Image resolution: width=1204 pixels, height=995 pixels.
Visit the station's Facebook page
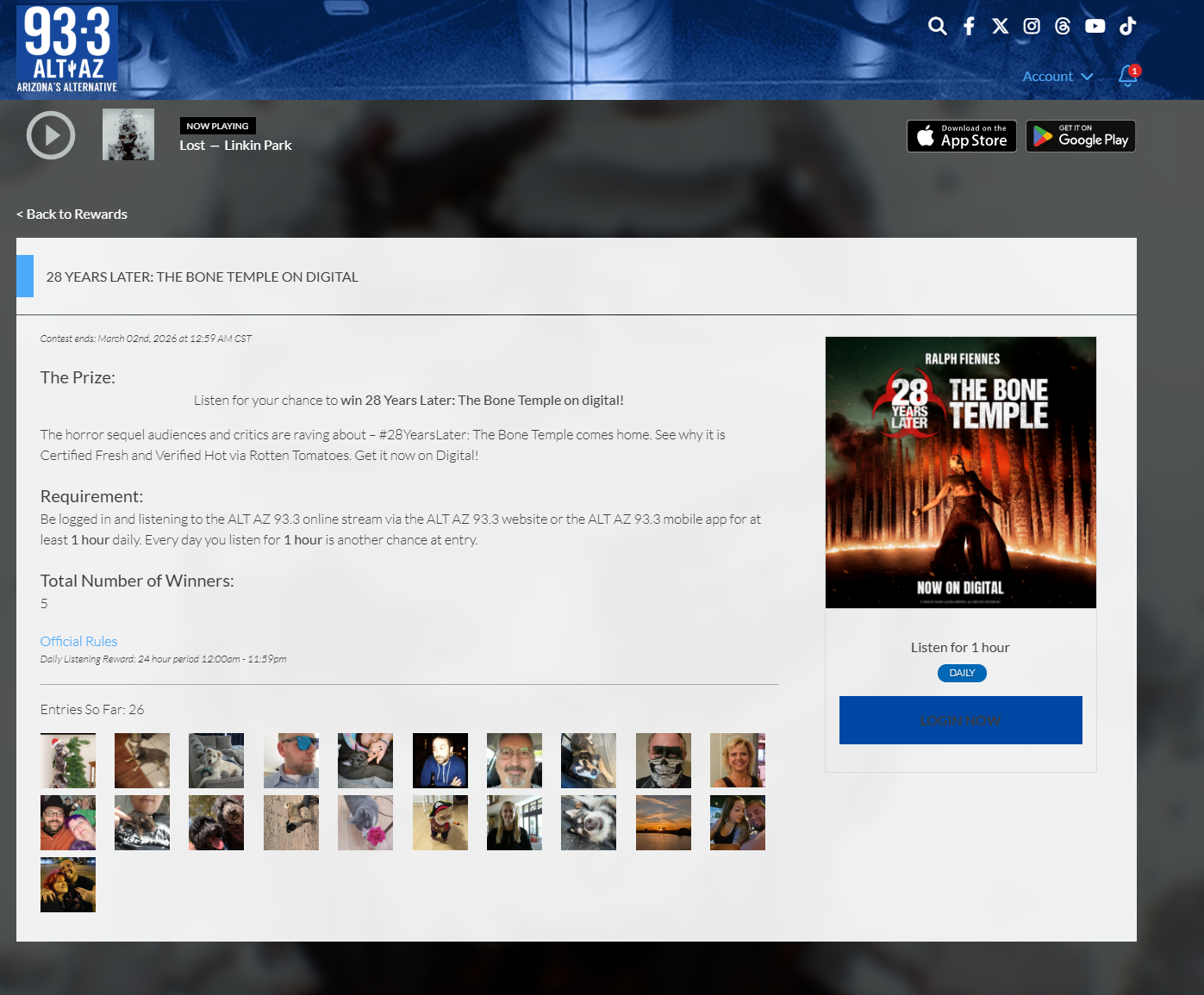point(969,26)
